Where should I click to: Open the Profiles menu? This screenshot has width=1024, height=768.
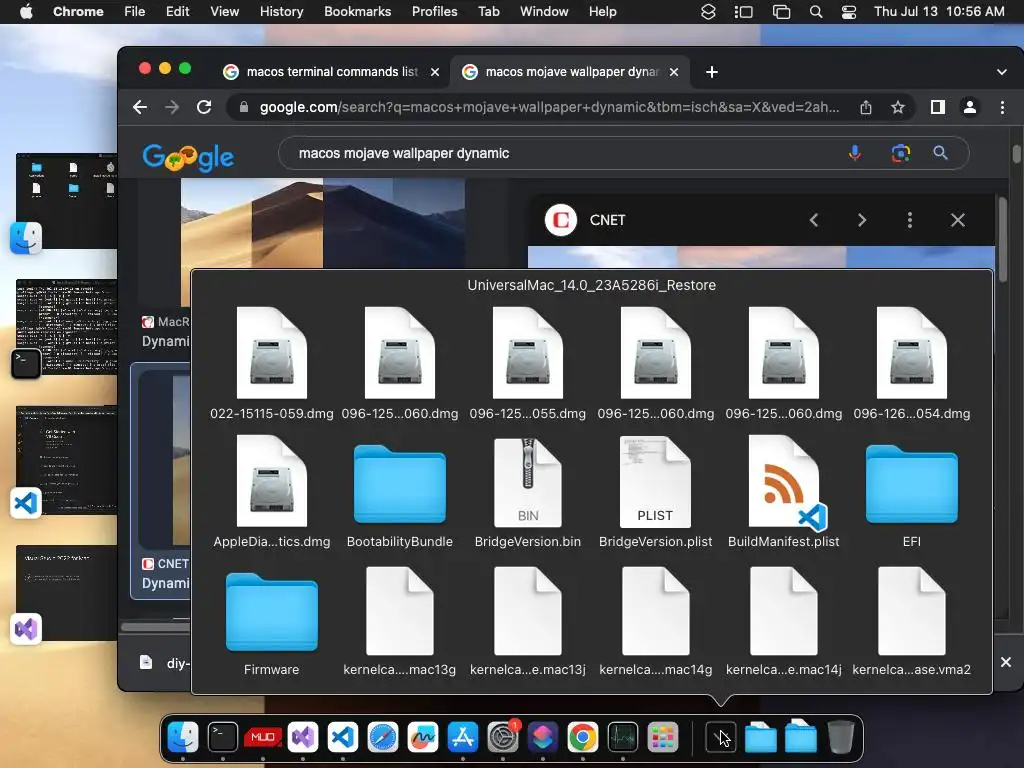click(x=434, y=12)
